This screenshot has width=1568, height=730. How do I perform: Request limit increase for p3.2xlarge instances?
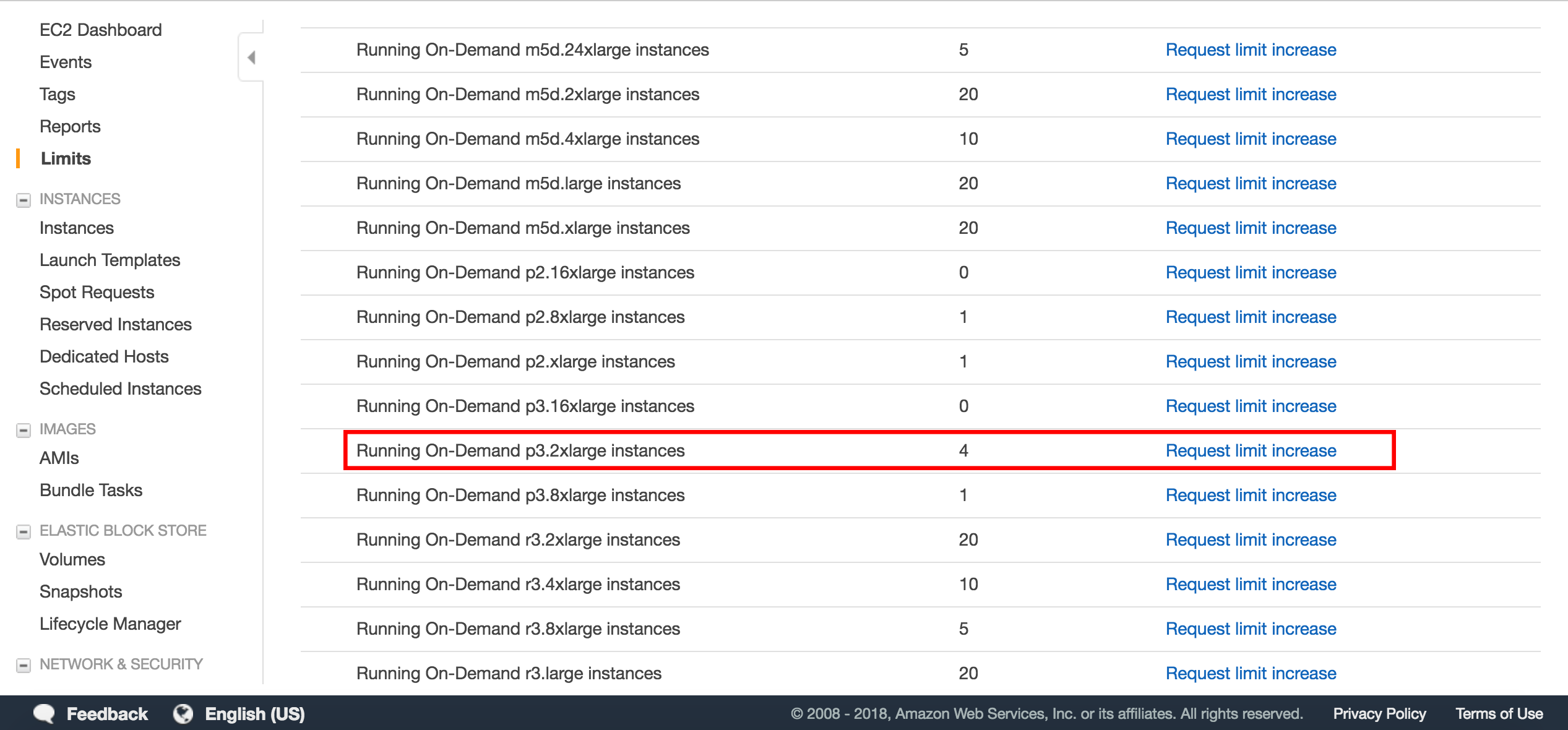[1250, 450]
